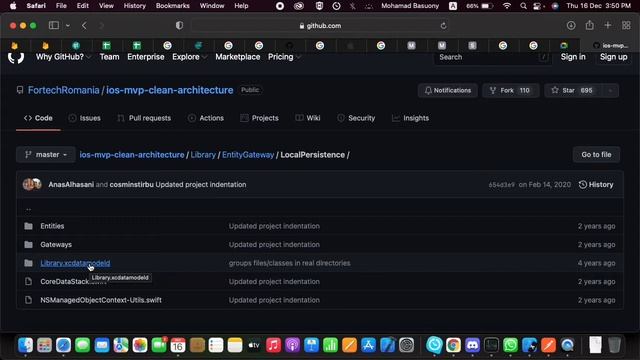This screenshot has width=640, height=360.
Task: Open the Apple menu
Action: point(13,6)
